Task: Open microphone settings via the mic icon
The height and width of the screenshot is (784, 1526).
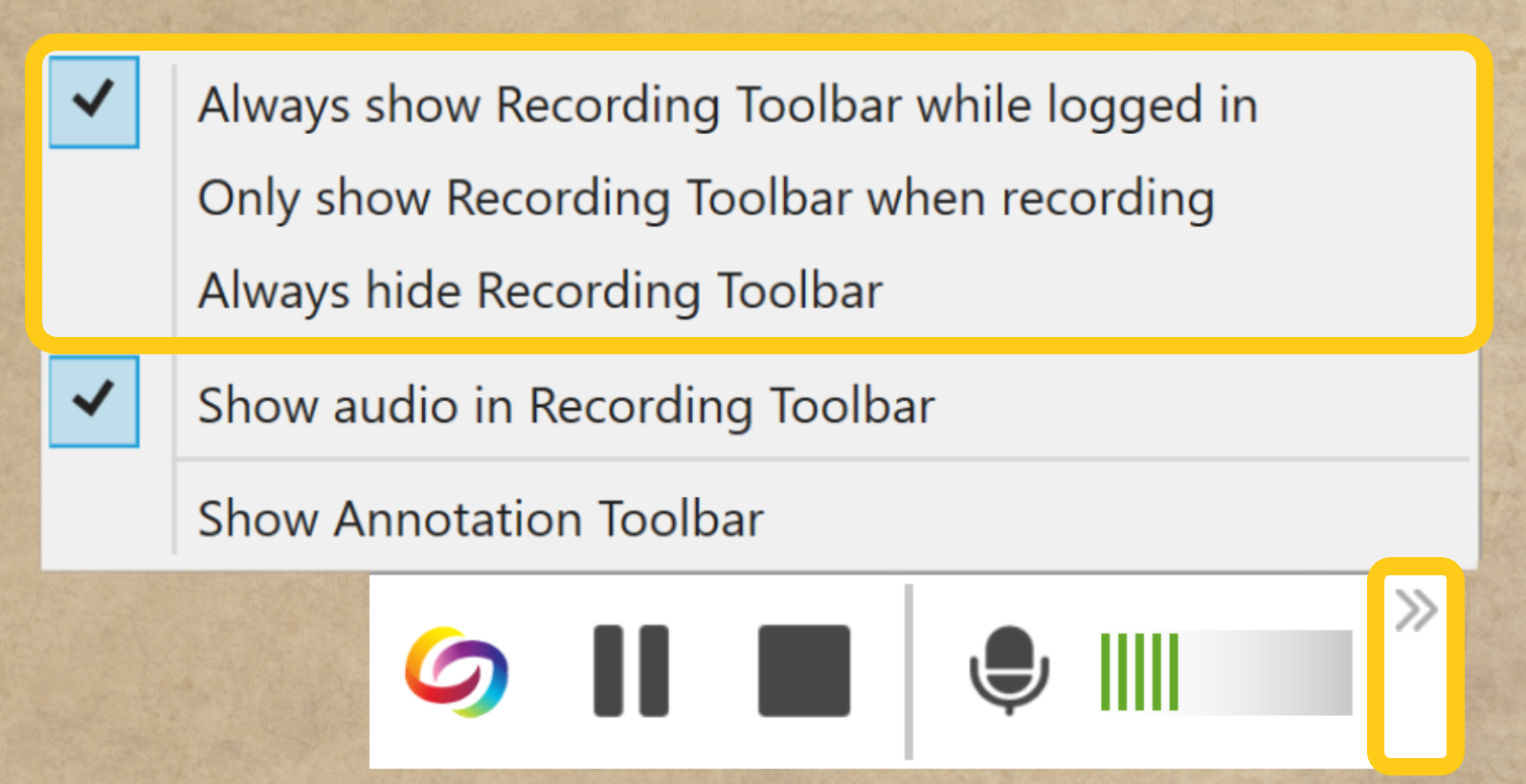Action: point(1012,670)
